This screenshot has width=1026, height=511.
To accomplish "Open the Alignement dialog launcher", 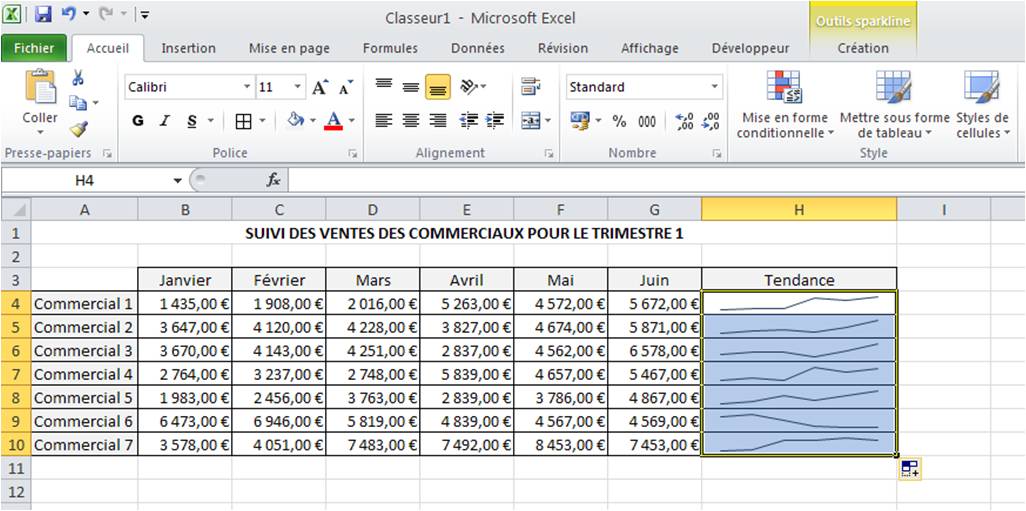I will (x=548, y=154).
